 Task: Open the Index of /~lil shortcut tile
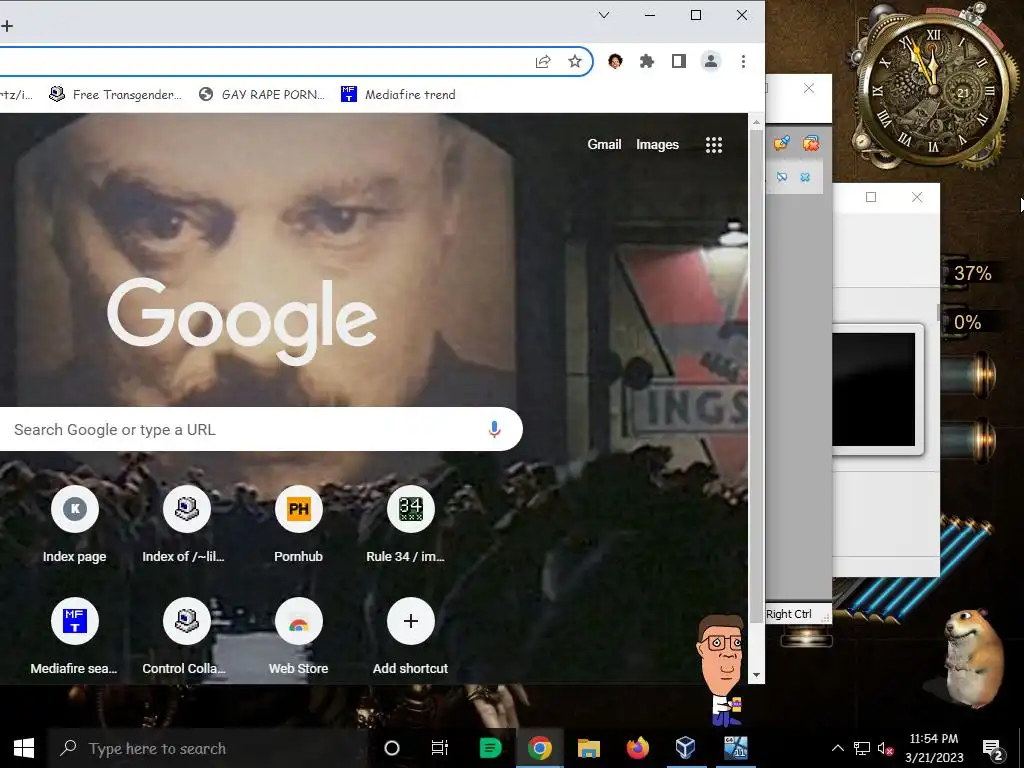187,525
